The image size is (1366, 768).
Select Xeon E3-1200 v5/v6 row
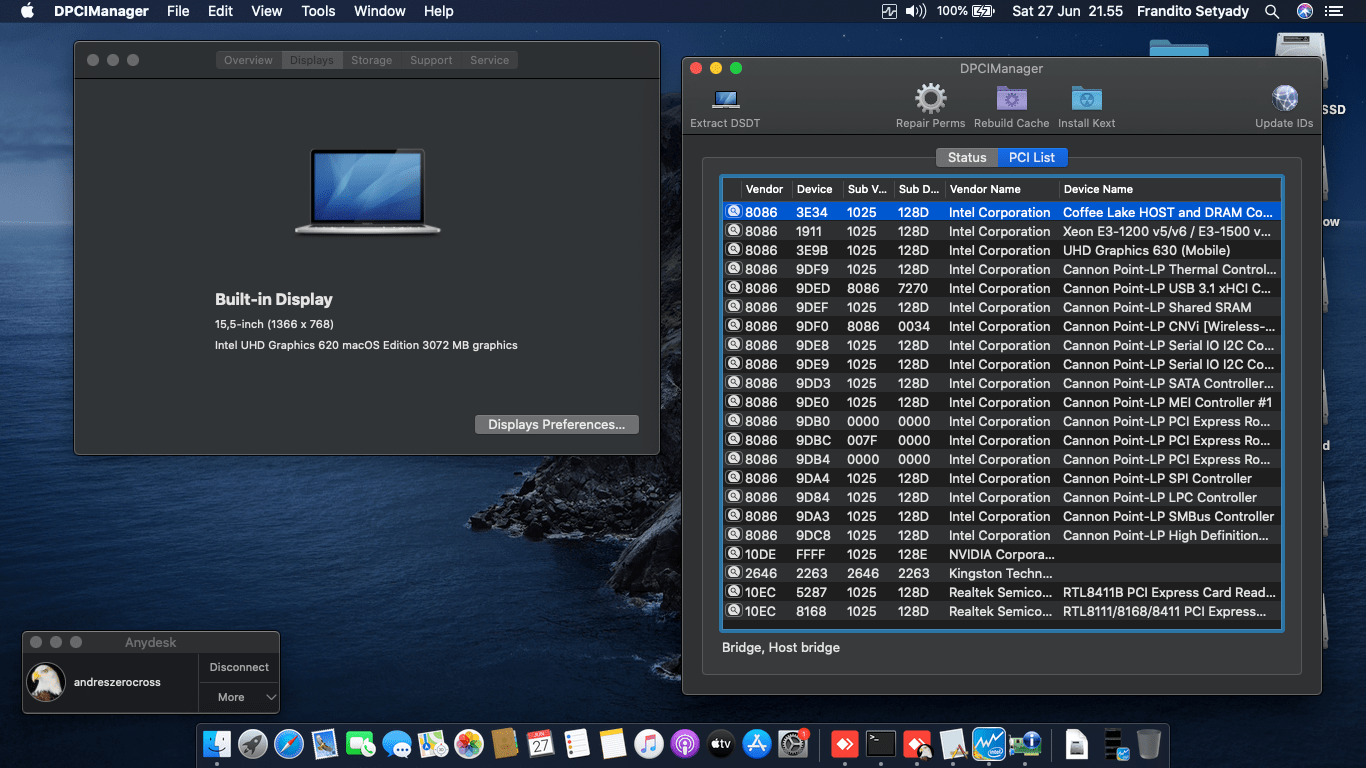coord(1001,231)
